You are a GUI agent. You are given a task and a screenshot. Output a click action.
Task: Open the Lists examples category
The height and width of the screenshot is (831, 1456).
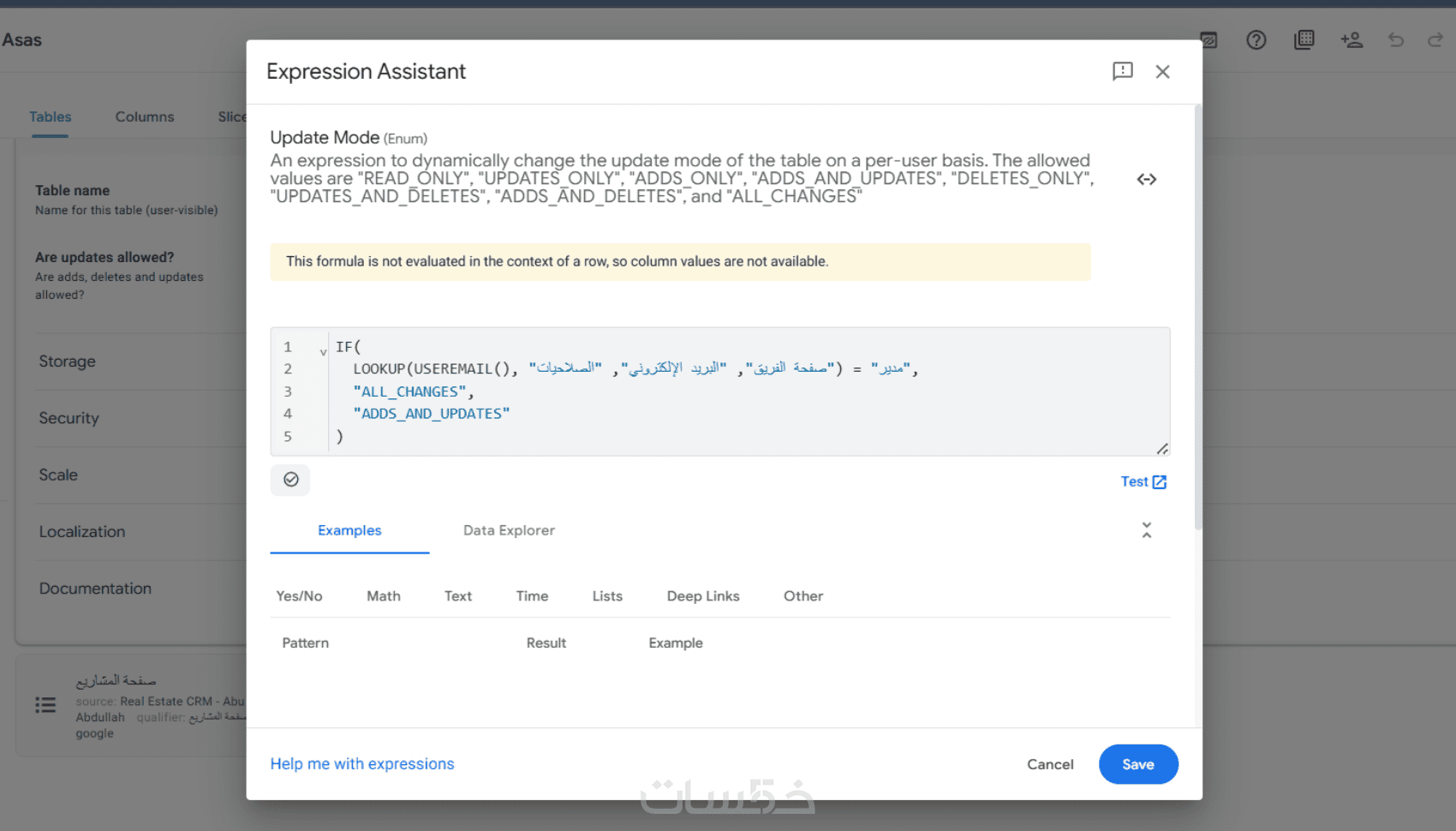coord(607,596)
